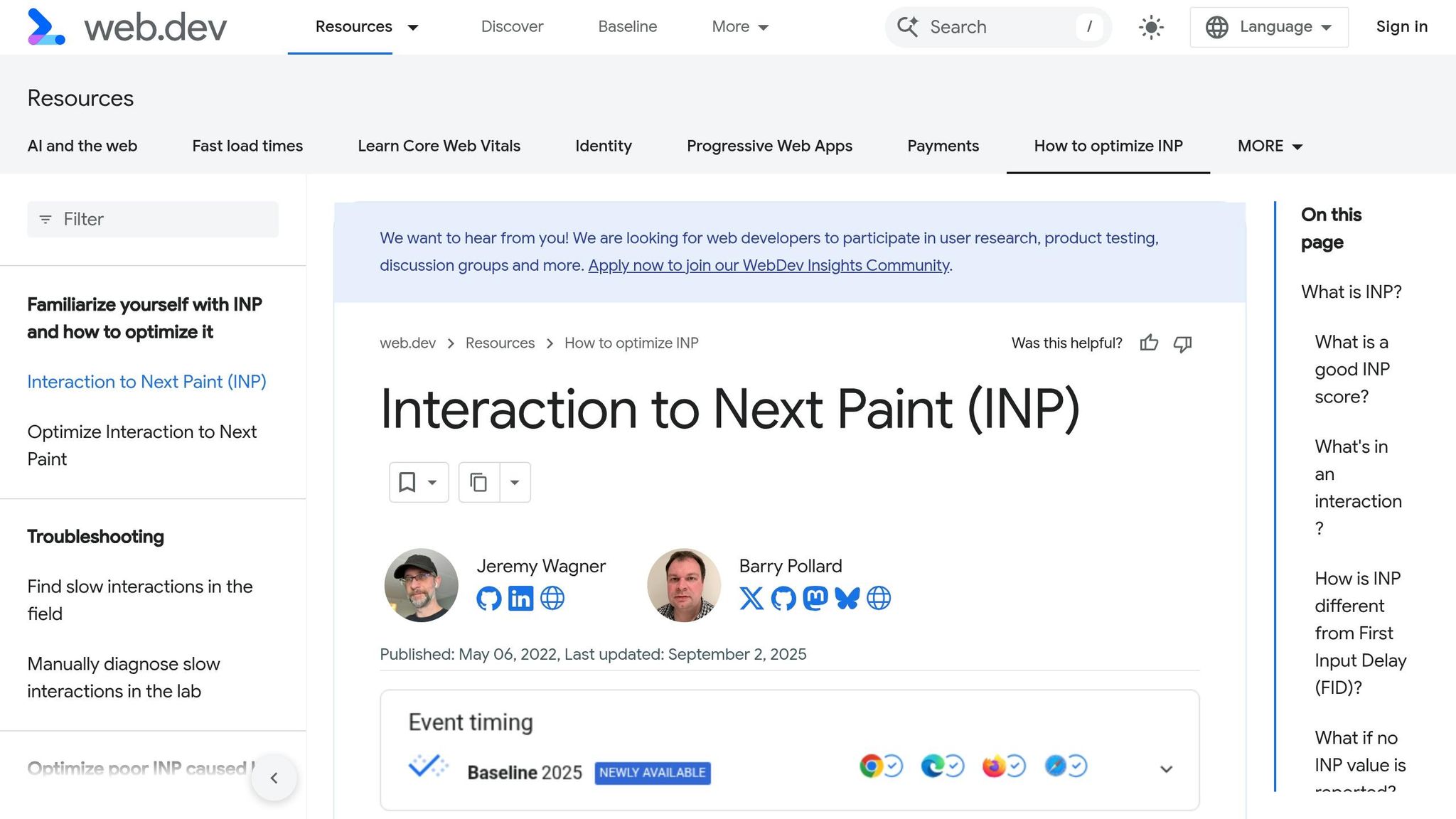Click the NEWLY AVAILABLE badge

tap(653, 773)
